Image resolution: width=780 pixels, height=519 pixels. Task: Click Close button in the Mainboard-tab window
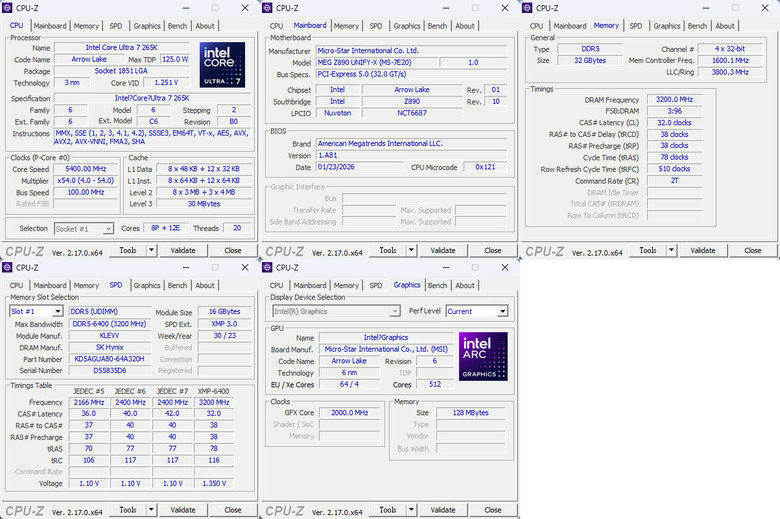tap(492, 250)
